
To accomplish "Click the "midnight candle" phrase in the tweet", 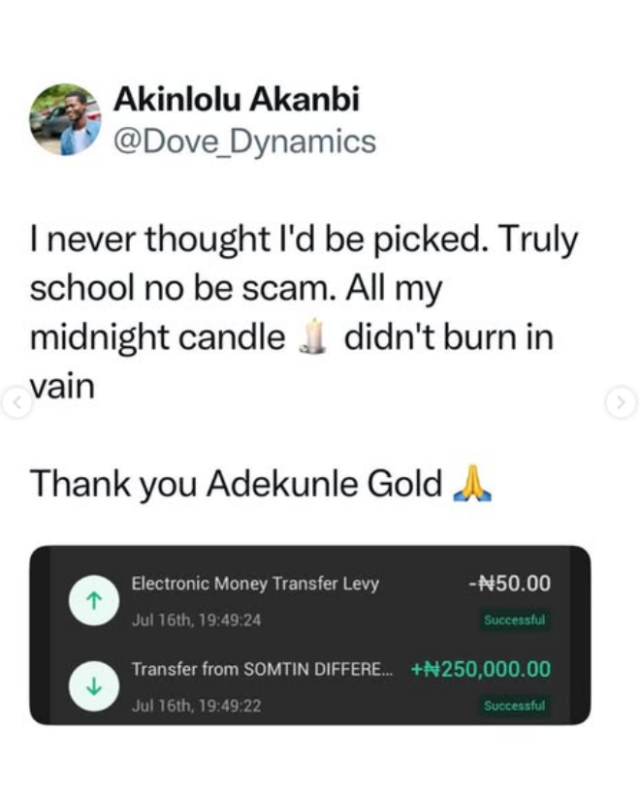I will coord(157,338).
